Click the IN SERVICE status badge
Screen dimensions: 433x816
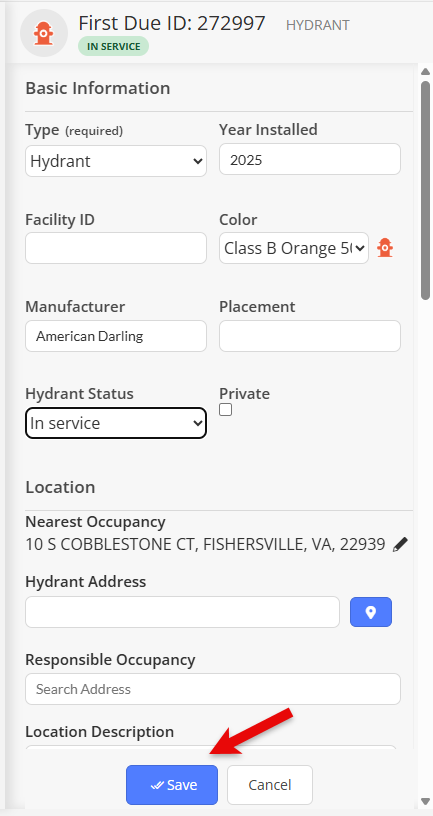[x=113, y=46]
